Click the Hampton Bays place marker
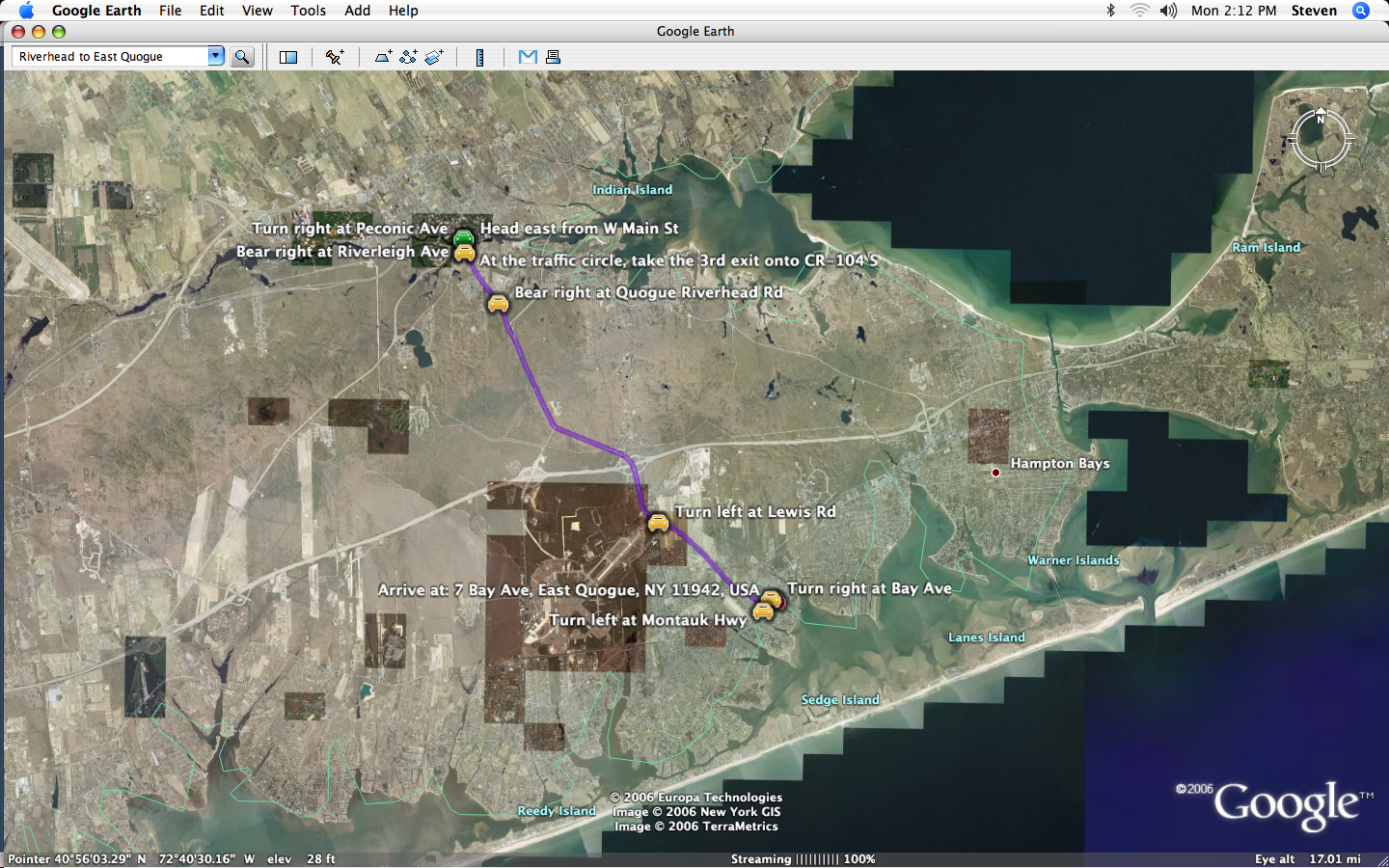The image size is (1389, 868). (995, 473)
